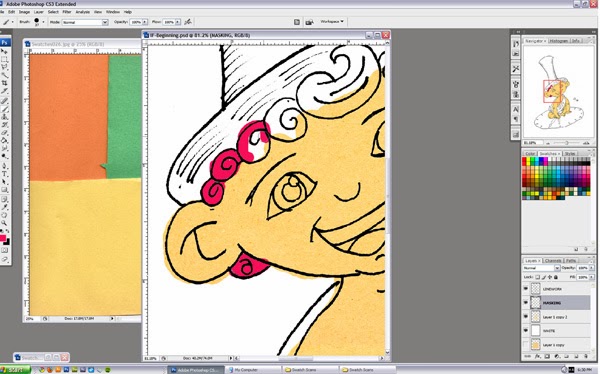Toggle lock transparent pixels
This screenshot has height=374, width=600.
[537, 277]
